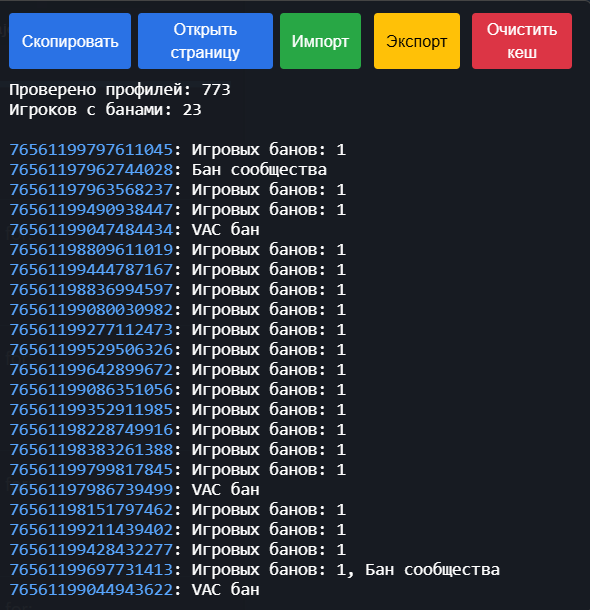
Task: Open profile link 76561199086351056
Action: [91, 390]
